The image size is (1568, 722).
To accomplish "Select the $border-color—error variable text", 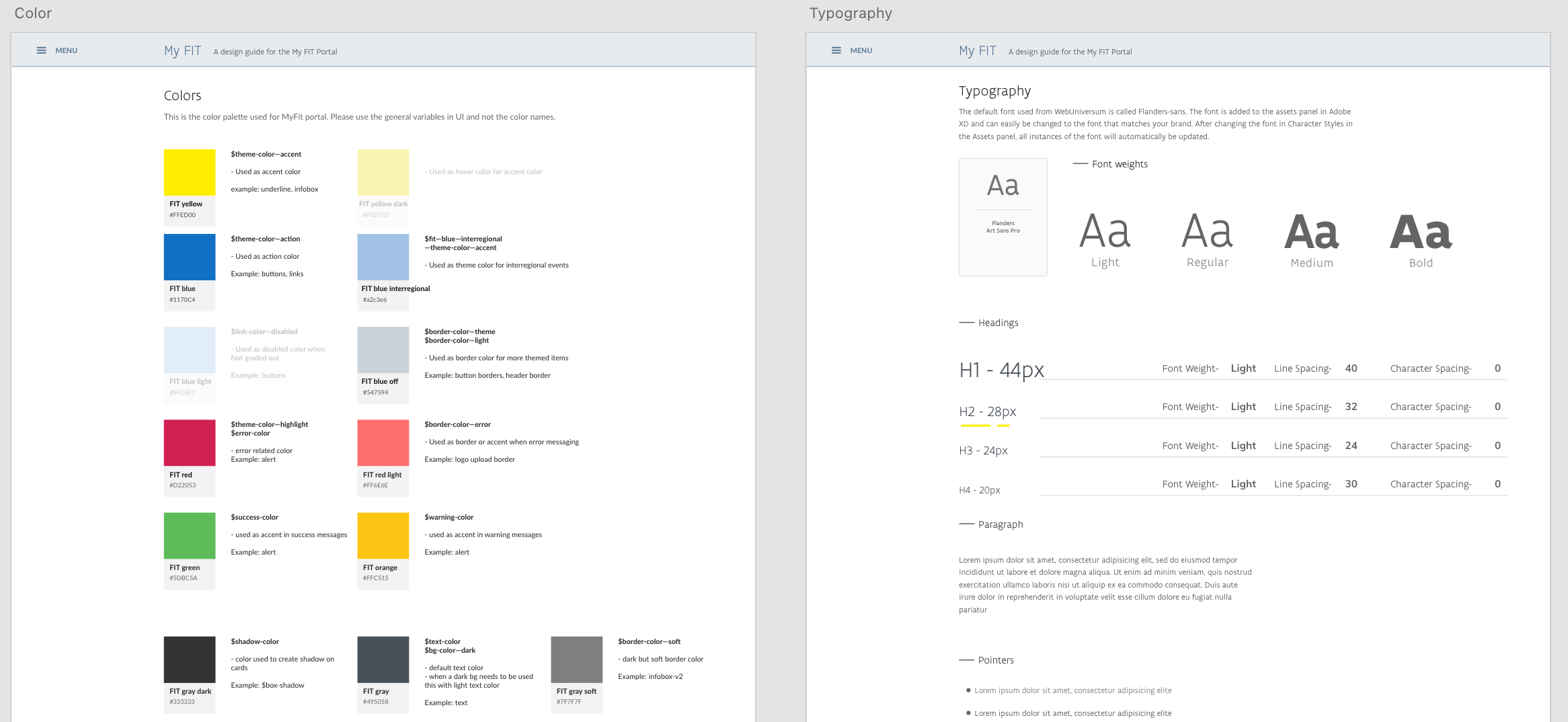I will click(x=458, y=424).
